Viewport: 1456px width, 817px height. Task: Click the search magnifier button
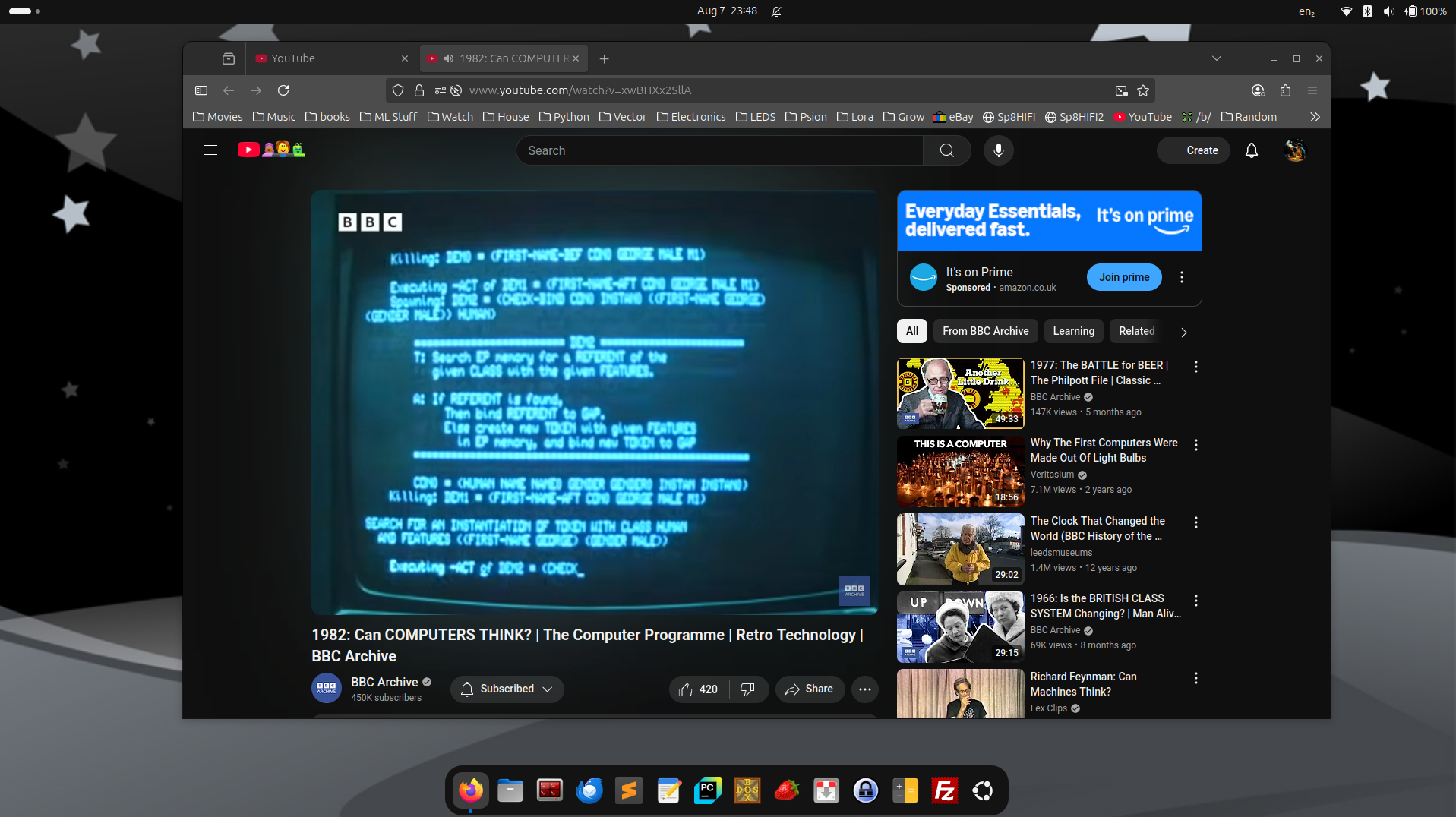click(946, 150)
